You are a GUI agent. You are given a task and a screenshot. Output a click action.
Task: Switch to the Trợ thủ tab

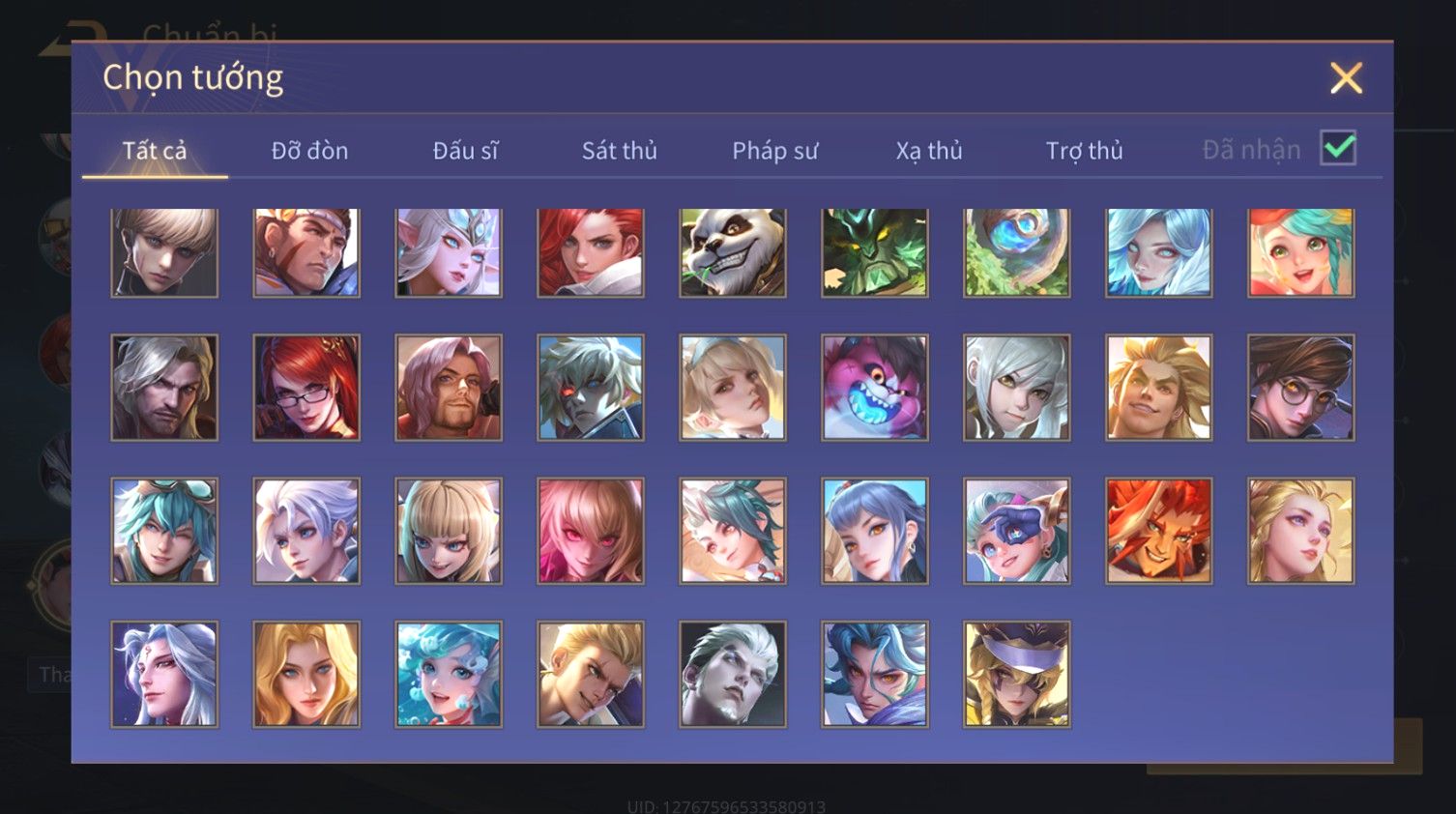point(1084,151)
